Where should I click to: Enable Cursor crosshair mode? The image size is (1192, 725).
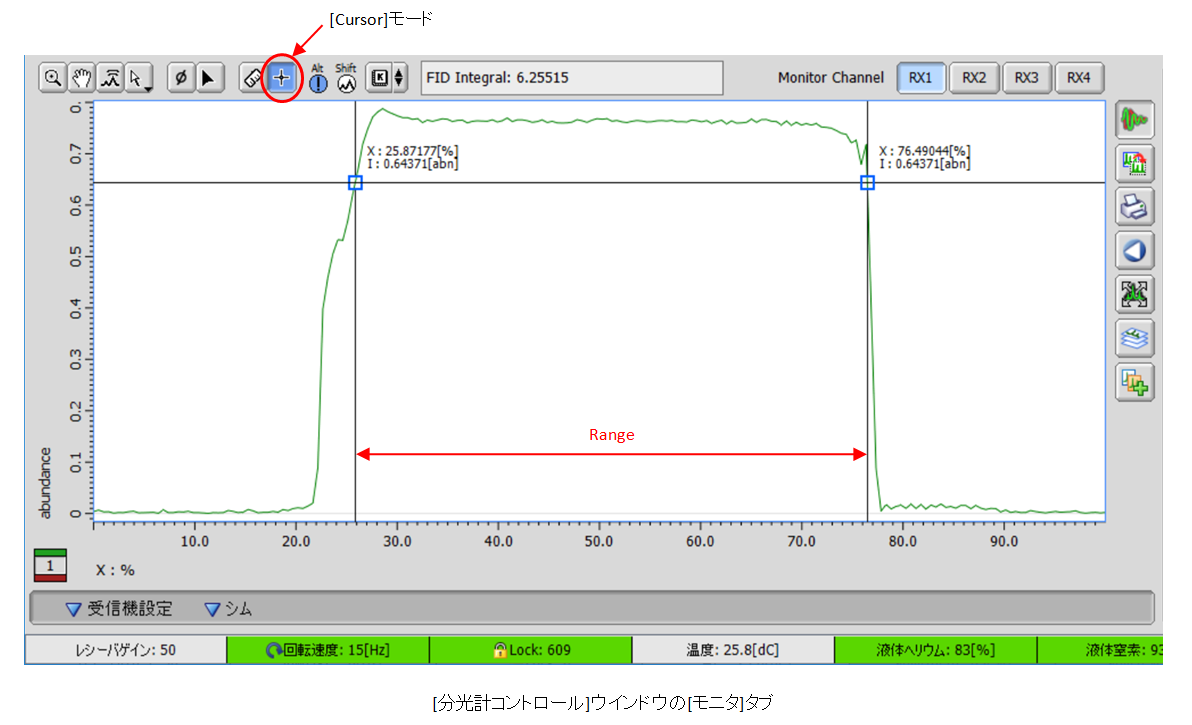click(282, 78)
